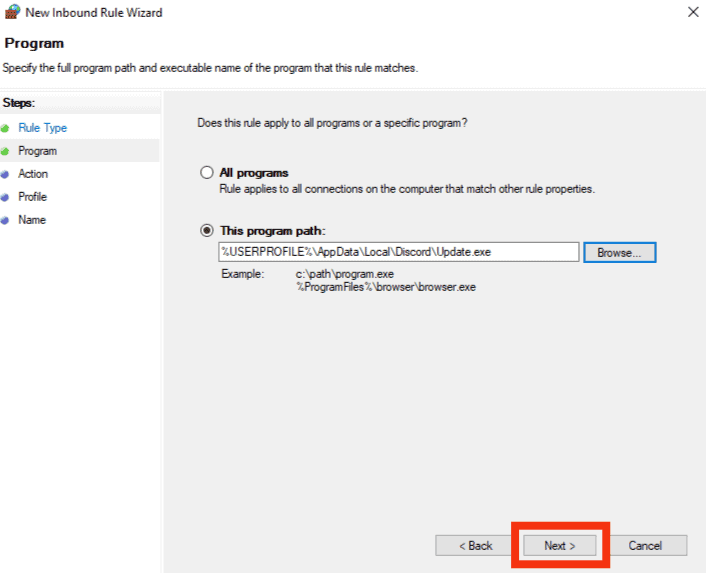Viewport: 706px width, 573px height.
Task: Go back with the Back button
Action: pos(475,546)
